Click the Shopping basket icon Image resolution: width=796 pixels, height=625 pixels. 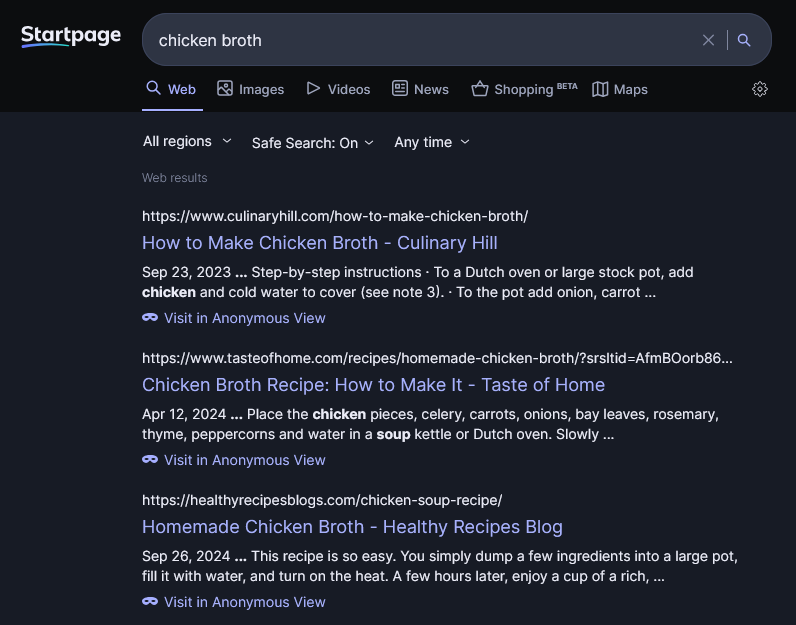pyautogui.click(x=480, y=89)
